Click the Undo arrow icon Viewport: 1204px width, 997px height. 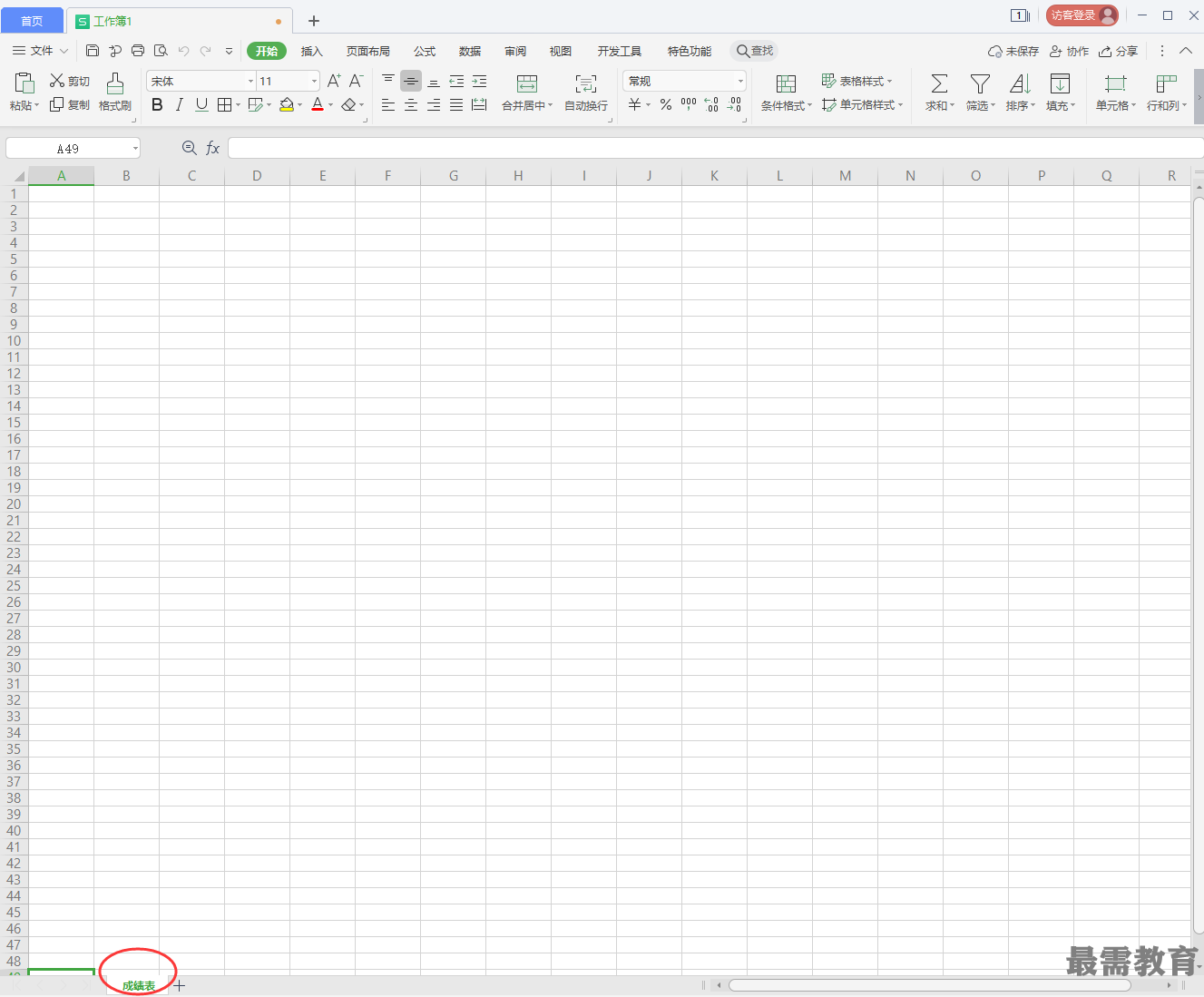183,51
